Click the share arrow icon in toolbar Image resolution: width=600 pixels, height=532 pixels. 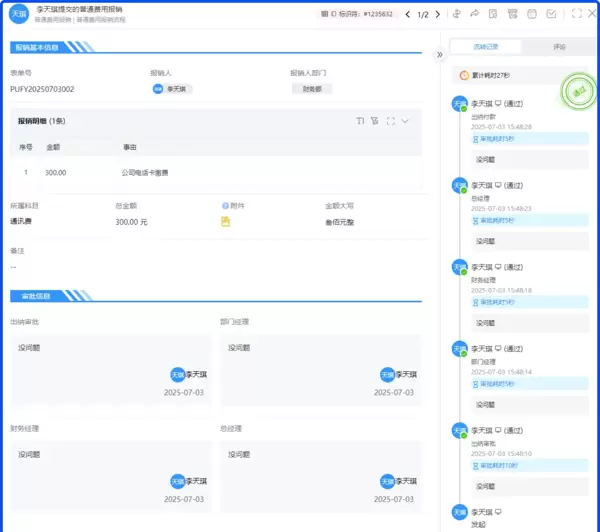click(474, 14)
